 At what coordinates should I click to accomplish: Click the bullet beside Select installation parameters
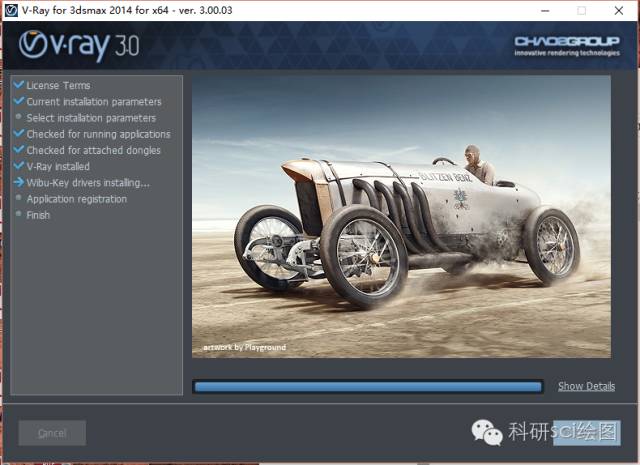click(18, 116)
